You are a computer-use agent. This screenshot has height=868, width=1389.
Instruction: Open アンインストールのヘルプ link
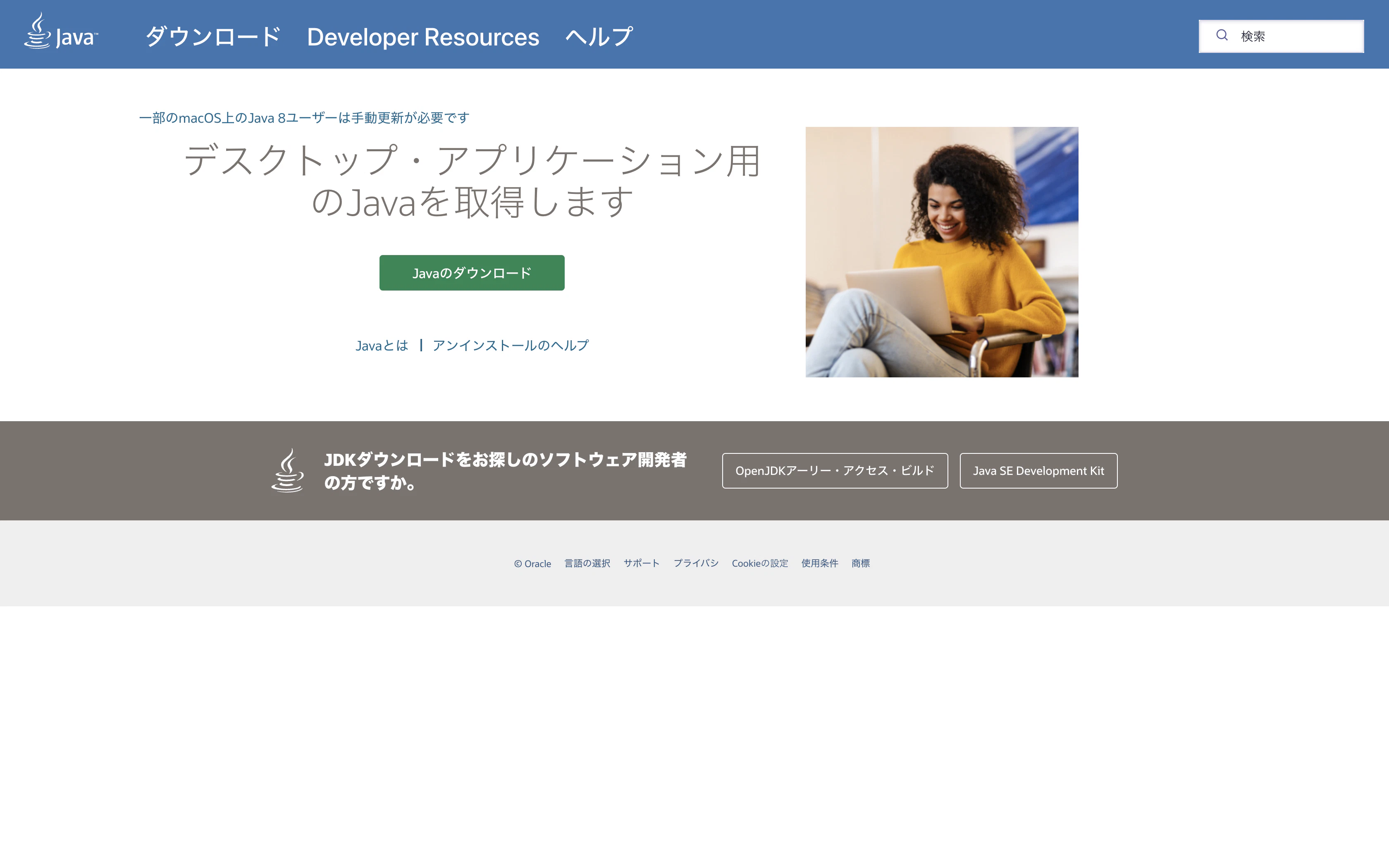tap(510, 345)
